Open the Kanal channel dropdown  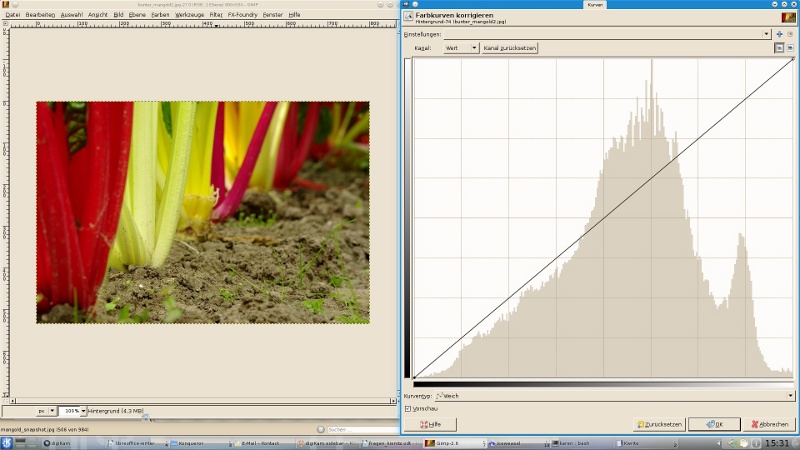460,48
